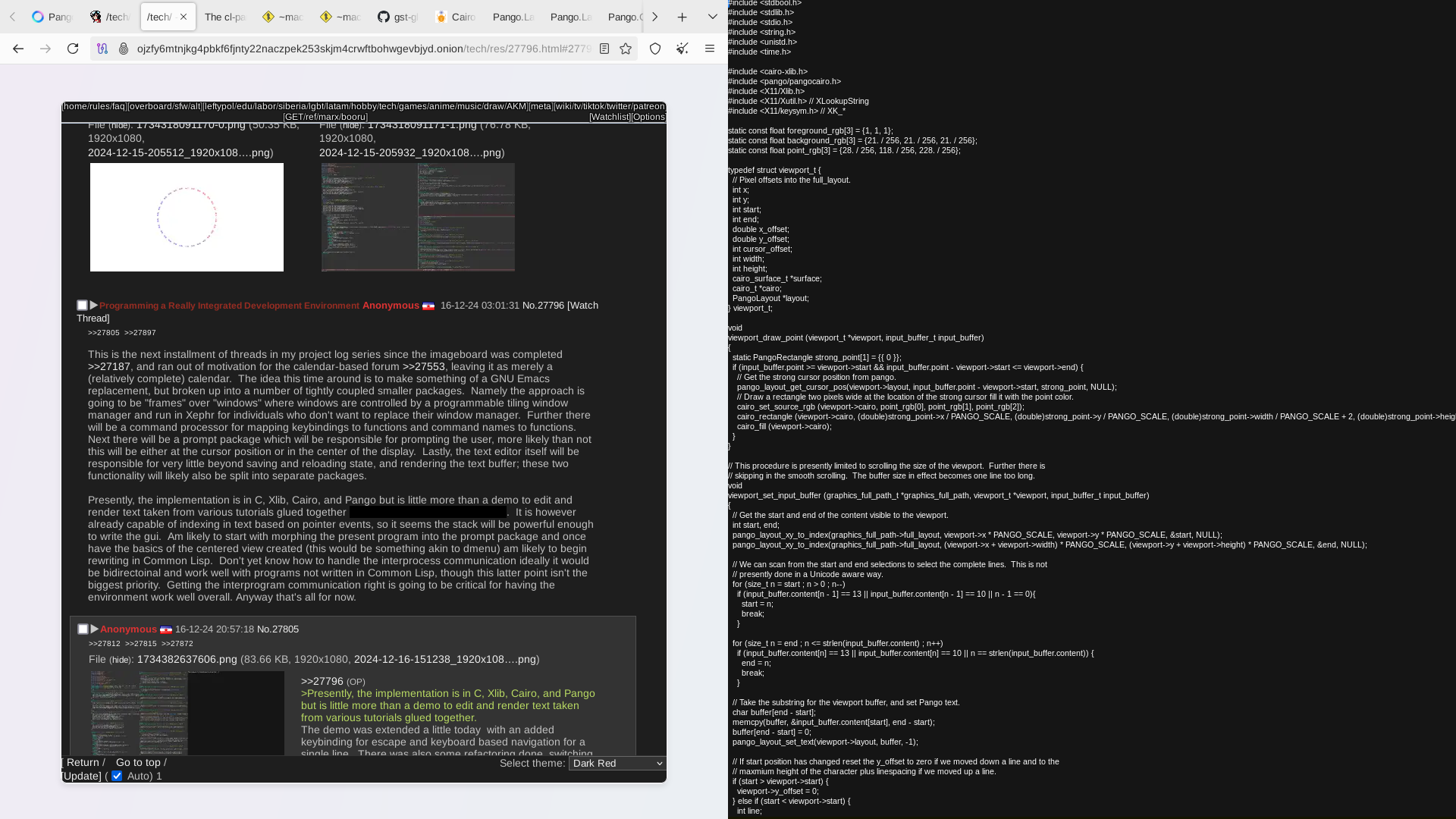Expand the post menu arrow on post 27805
Image resolution: width=1456 pixels, height=819 pixels.
(95, 629)
